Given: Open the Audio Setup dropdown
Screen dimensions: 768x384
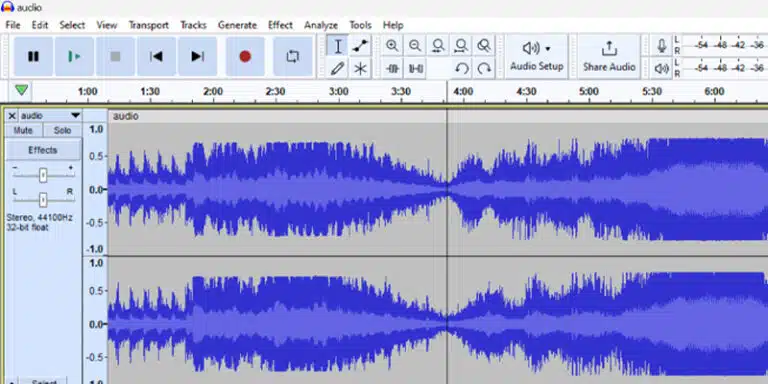Looking at the screenshot, I should pyautogui.click(x=537, y=56).
